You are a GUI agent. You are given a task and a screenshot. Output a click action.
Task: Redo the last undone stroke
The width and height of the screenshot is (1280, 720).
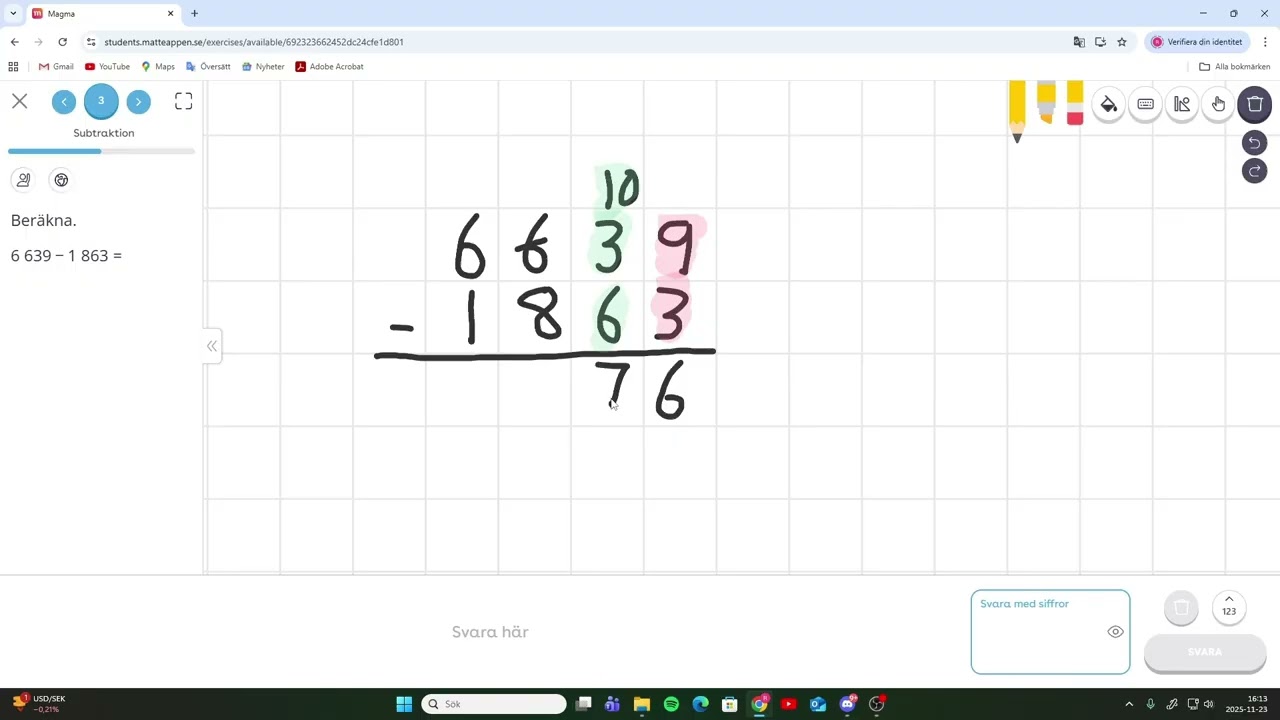(1254, 171)
